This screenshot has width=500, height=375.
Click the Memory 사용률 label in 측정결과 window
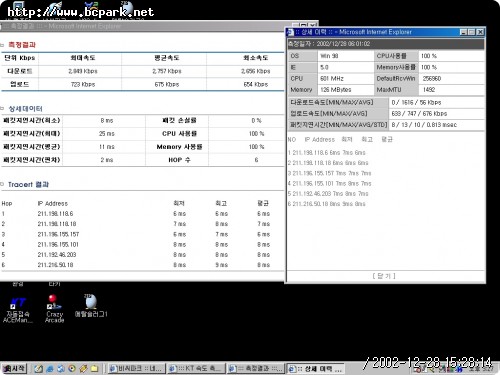click(179, 147)
